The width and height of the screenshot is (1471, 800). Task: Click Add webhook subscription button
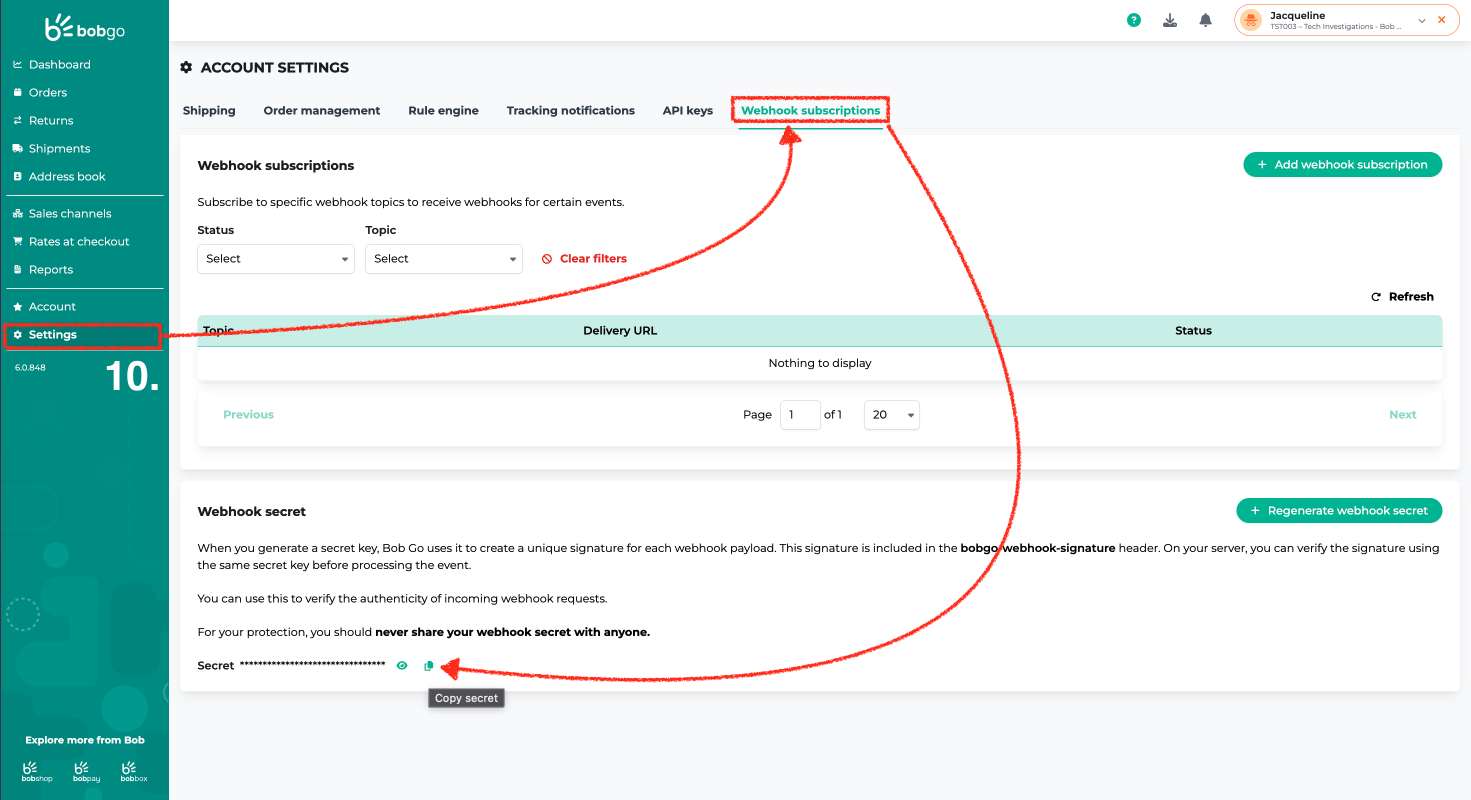point(1343,165)
